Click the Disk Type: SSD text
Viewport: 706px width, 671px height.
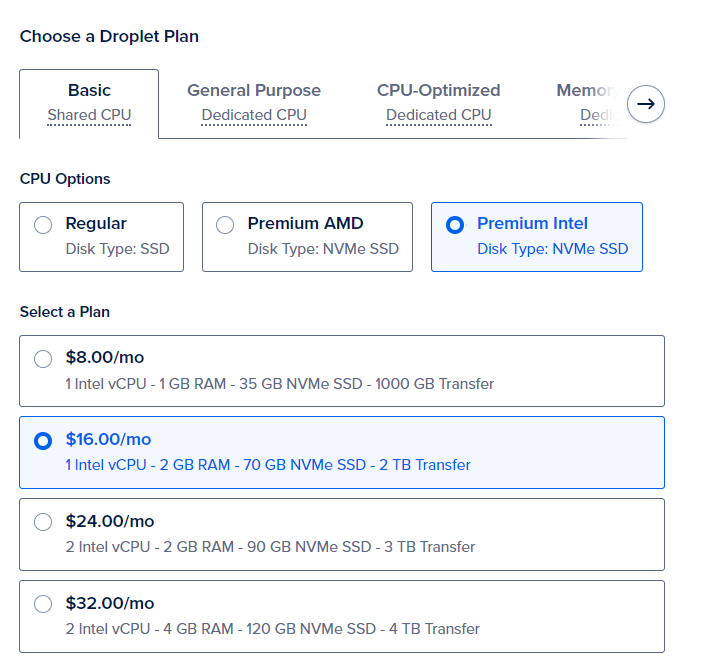coord(118,249)
